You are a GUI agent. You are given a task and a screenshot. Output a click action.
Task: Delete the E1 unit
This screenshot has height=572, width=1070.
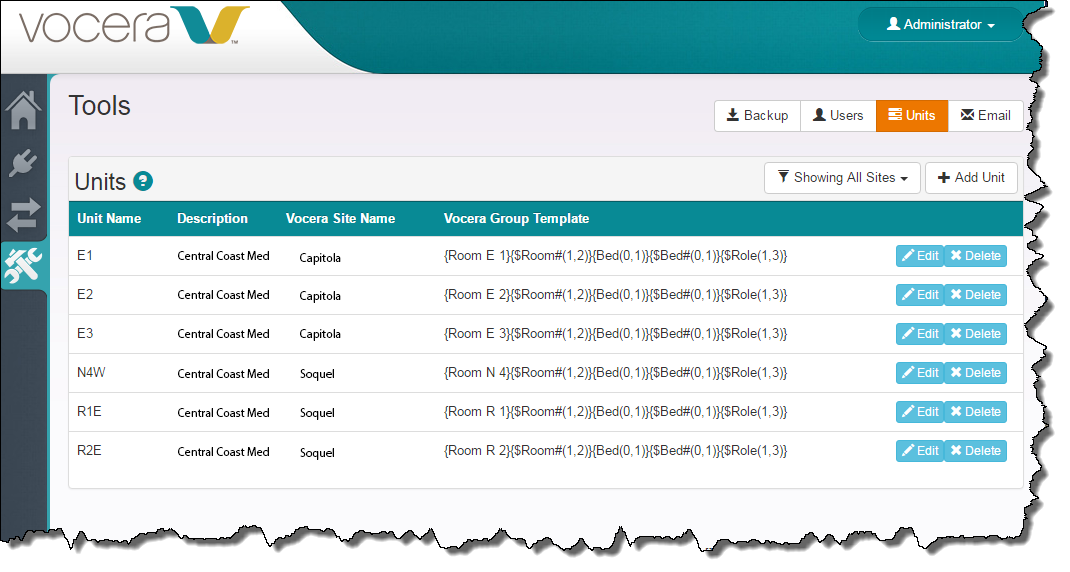(975, 256)
